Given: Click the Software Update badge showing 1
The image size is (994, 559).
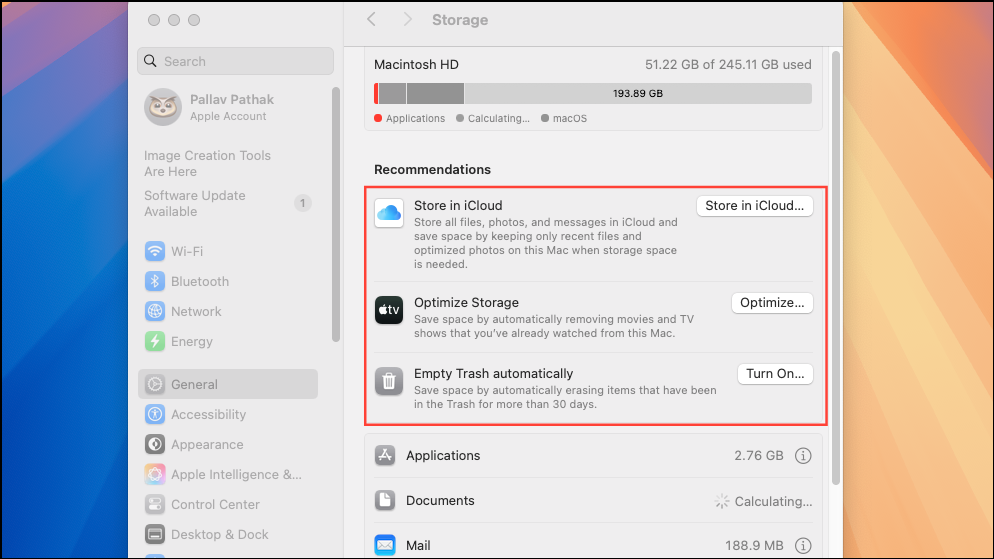Looking at the screenshot, I should [x=302, y=203].
